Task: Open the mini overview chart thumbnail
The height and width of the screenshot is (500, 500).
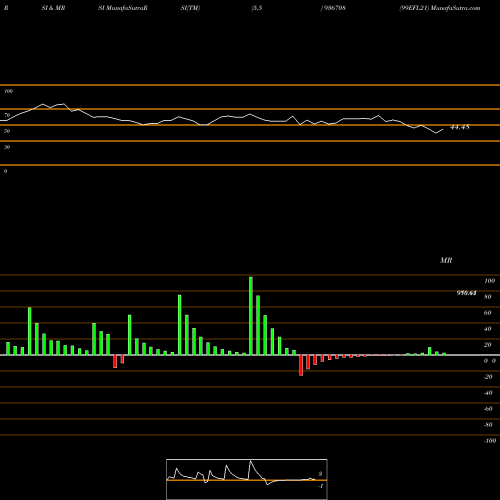Action: pos(247,479)
